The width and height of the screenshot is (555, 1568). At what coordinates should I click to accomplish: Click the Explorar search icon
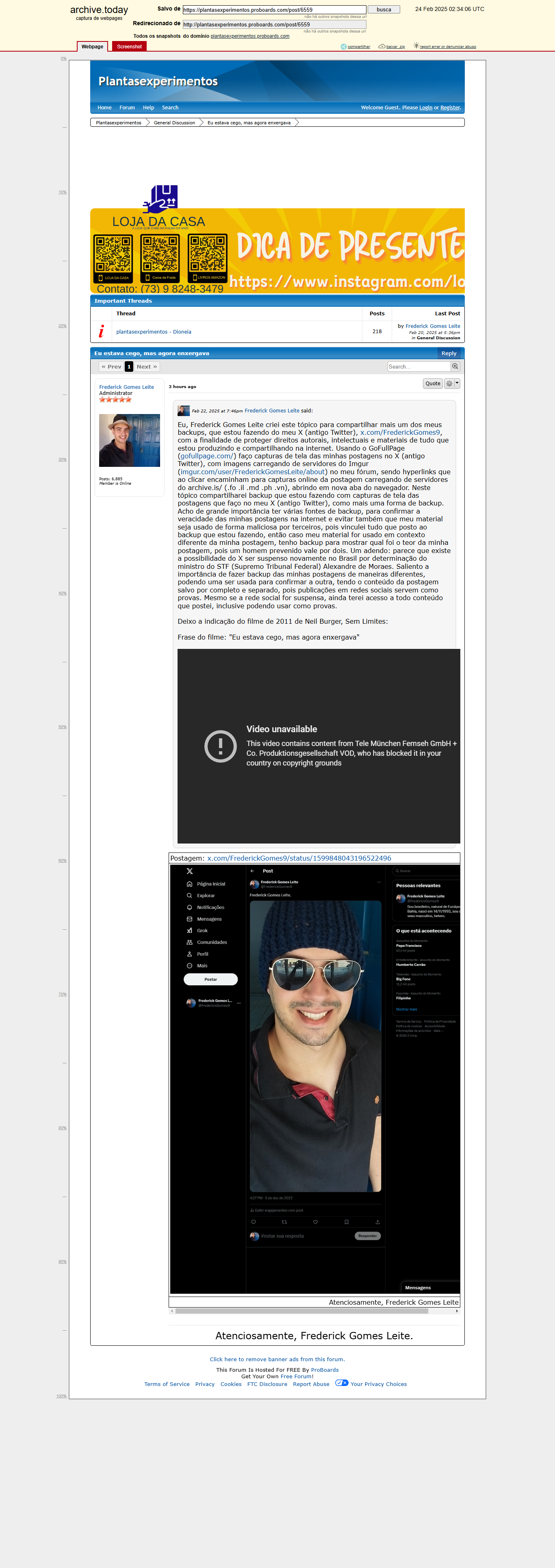pyautogui.click(x=189, y=896)
